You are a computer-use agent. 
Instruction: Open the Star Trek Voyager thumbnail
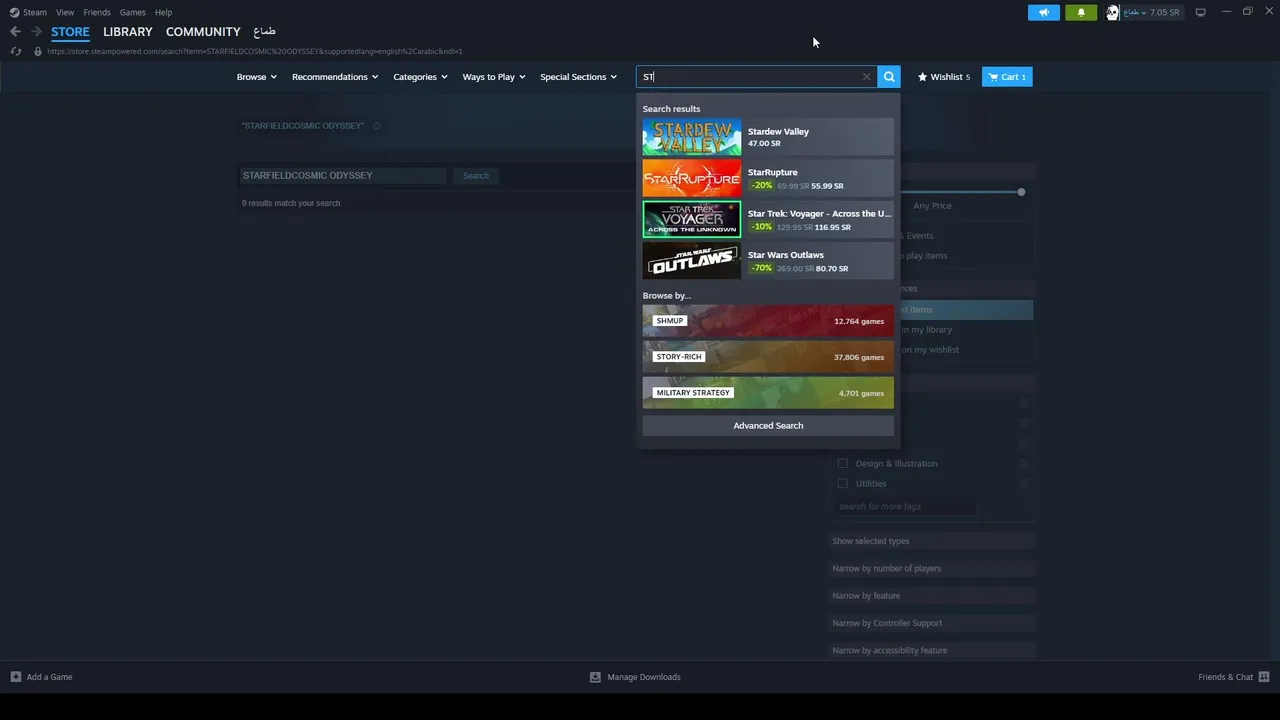coord(692,219)
